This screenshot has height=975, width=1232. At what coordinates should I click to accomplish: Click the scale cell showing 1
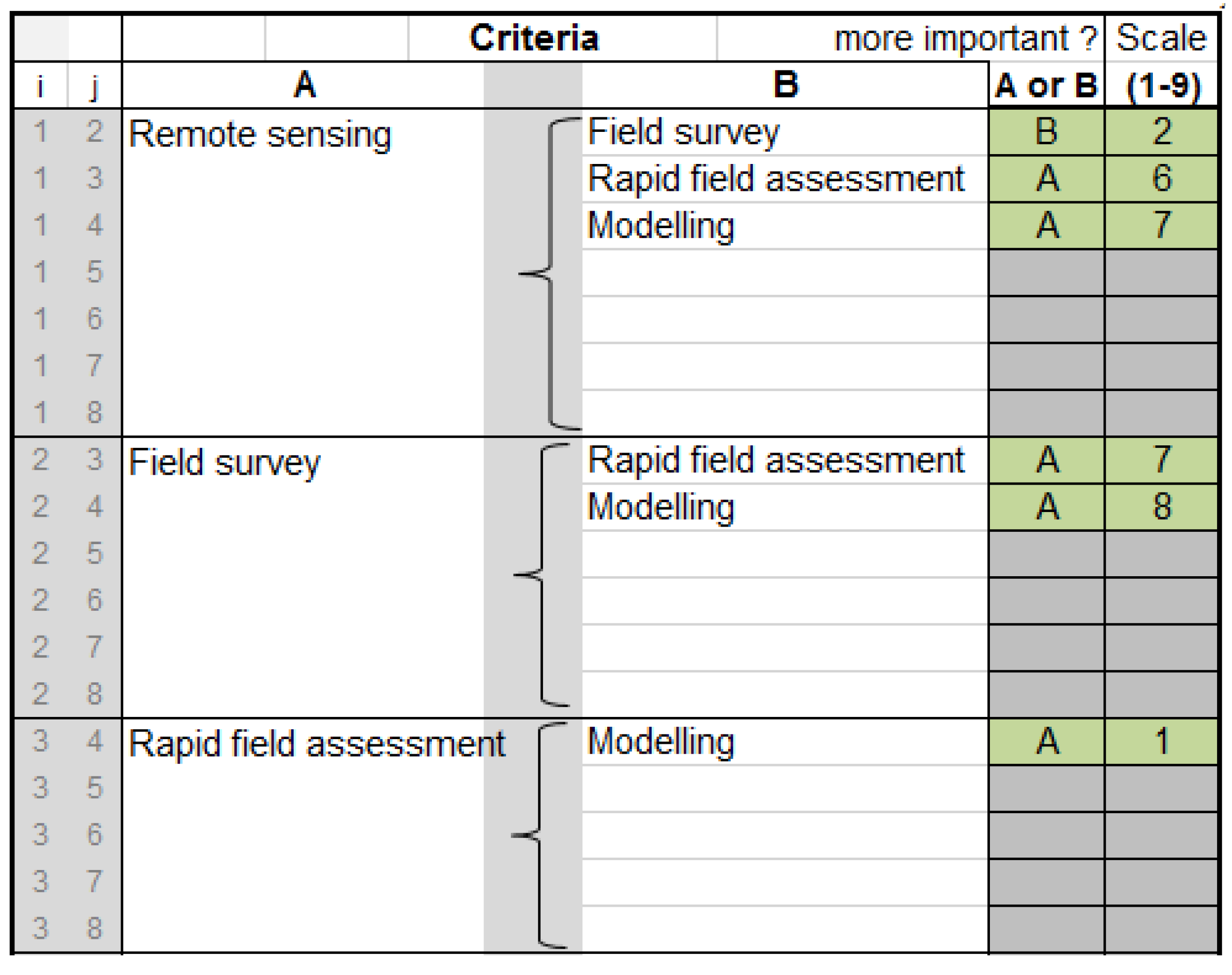tap(1162, 742)
